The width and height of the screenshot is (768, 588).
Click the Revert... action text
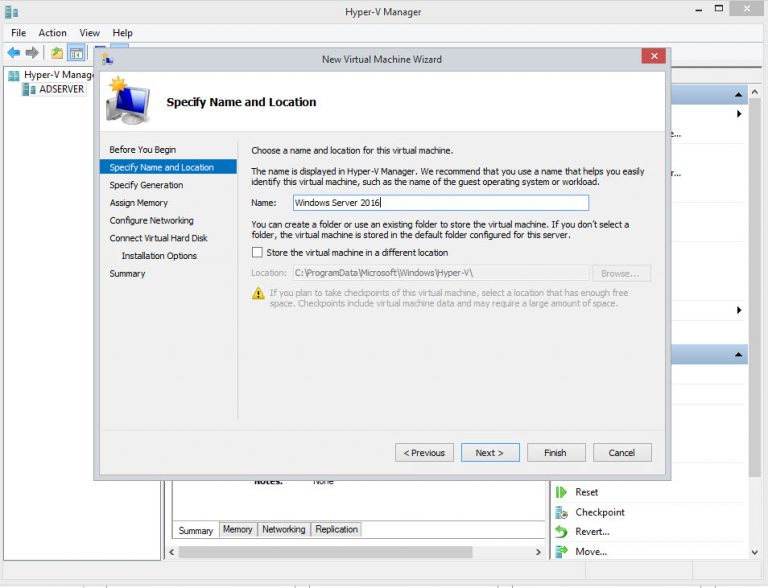pyautogui.click(x=592, y=532)
